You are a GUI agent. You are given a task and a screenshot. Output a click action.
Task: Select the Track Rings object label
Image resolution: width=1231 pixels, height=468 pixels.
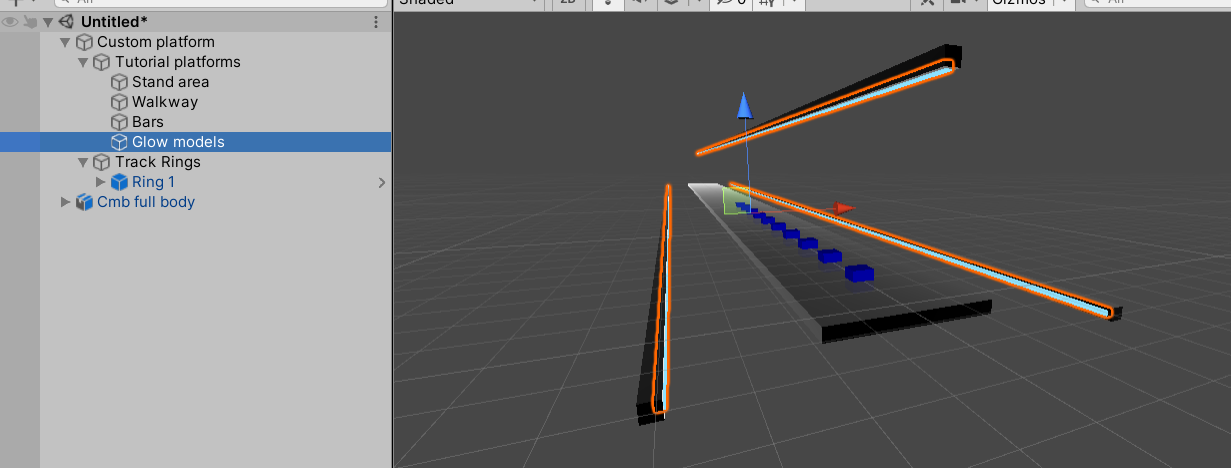(x=157, y=162)
